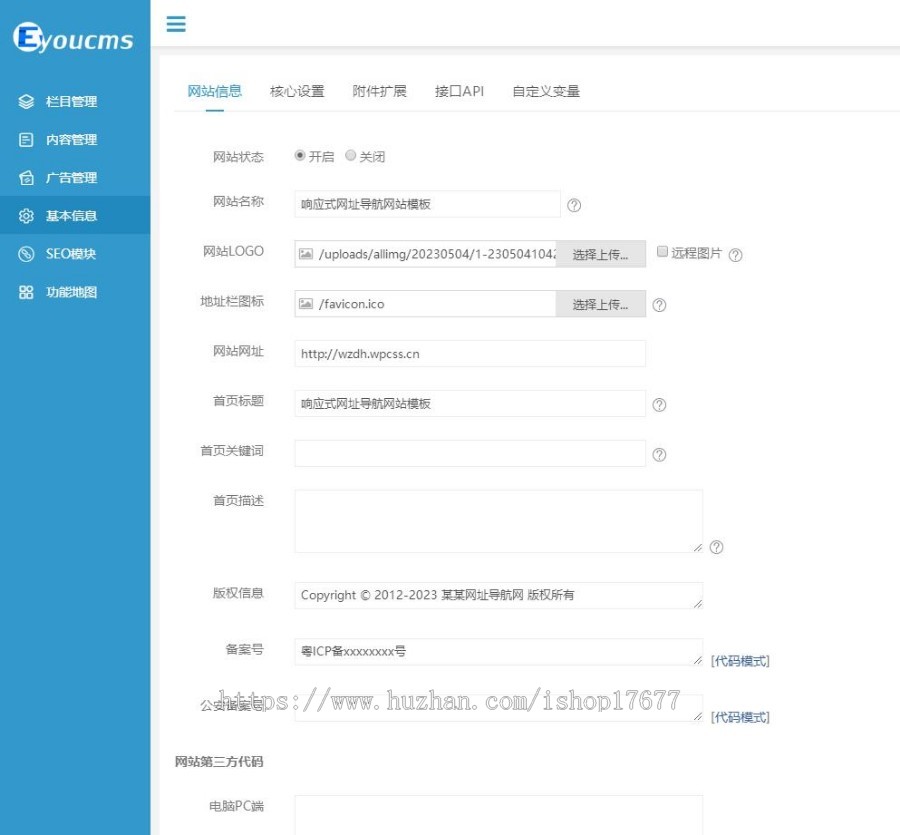Click the image icon in 地址栏图标 field
The image size is (900, 835).
(306, 304)
